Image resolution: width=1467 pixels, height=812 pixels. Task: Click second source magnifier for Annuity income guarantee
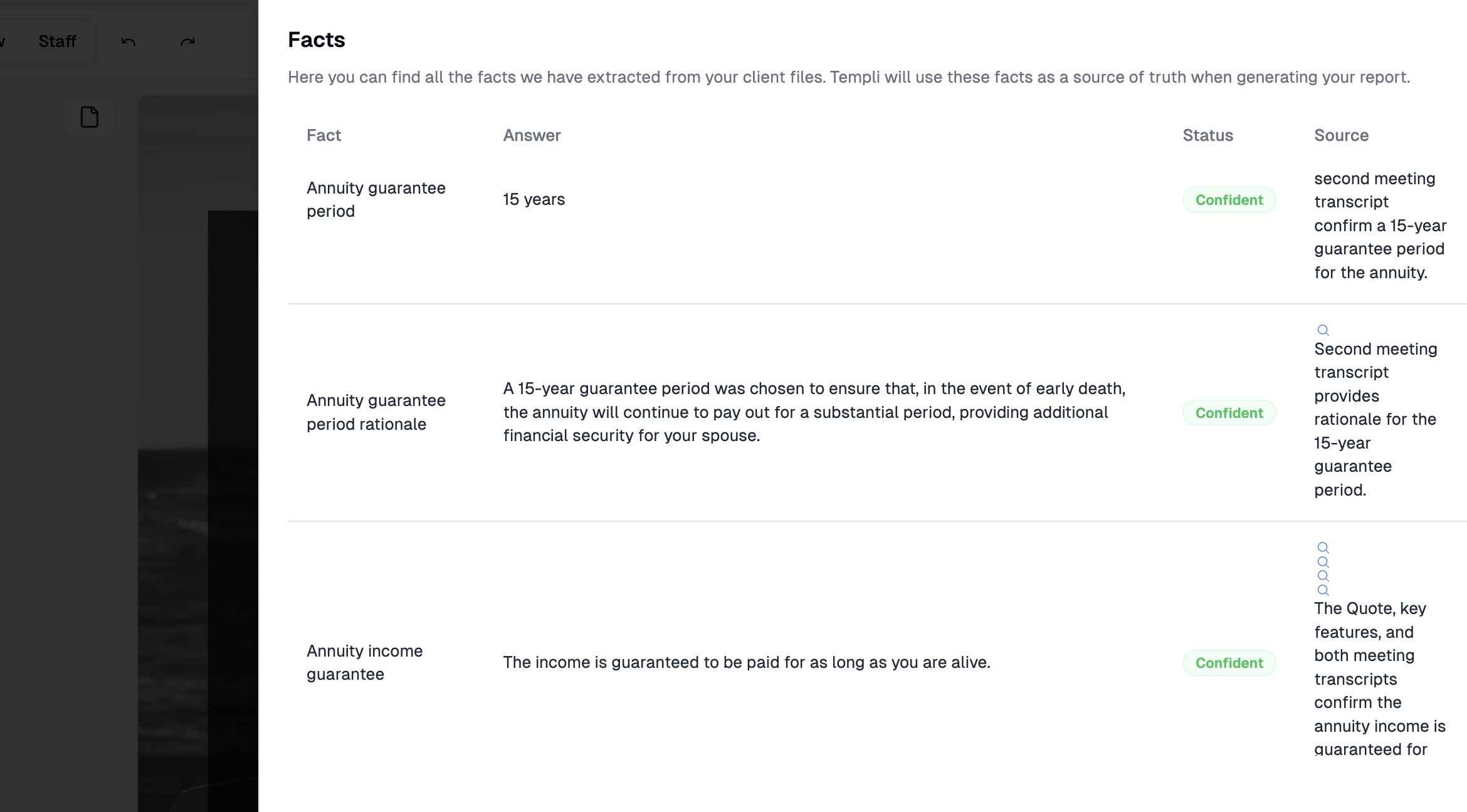tap(1323, 562)
